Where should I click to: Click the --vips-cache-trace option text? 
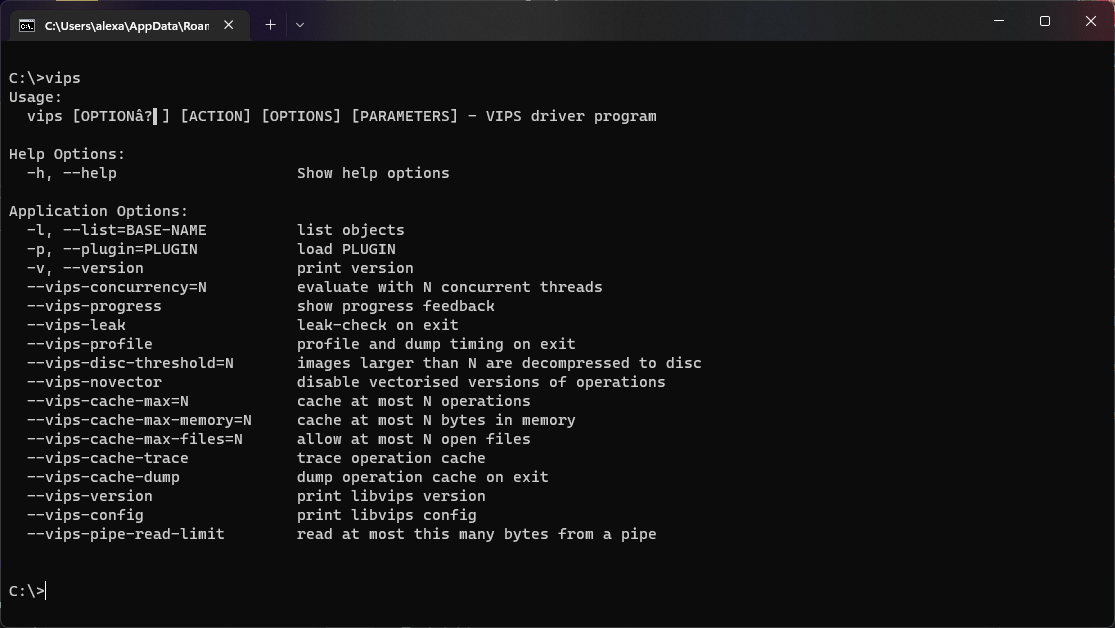[107, 458]
